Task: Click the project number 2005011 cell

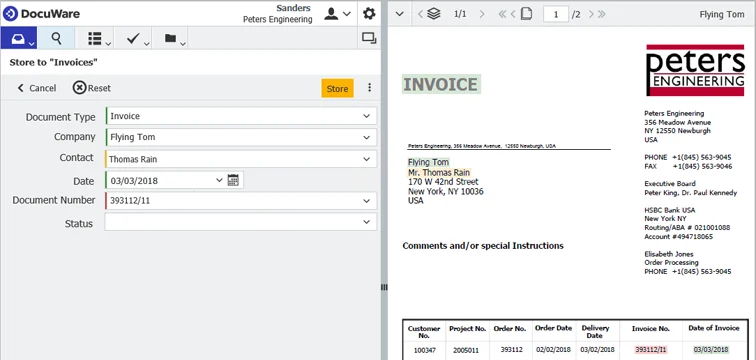Action: coord(467,350)
